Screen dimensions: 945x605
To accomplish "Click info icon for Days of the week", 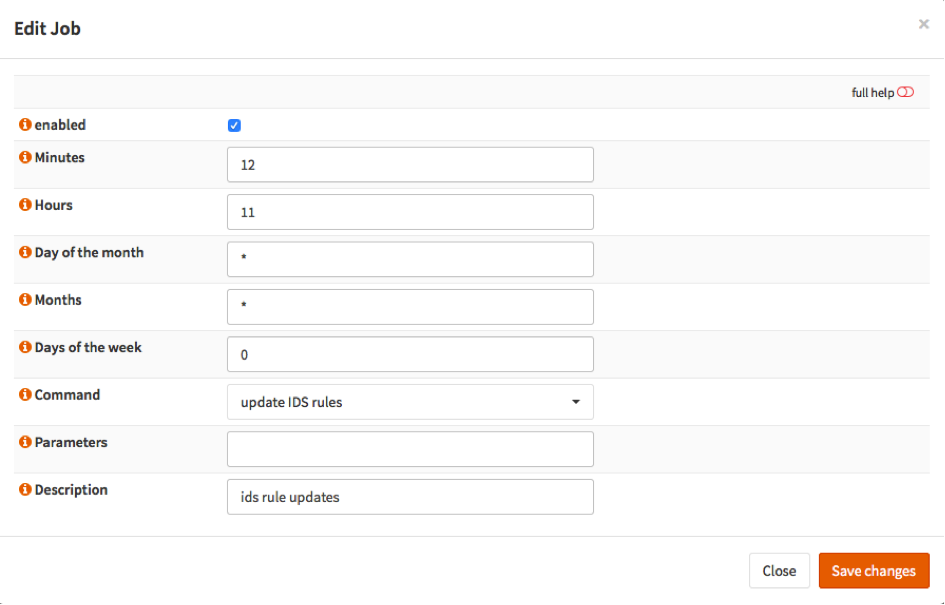I will click(x=26, y=348).
